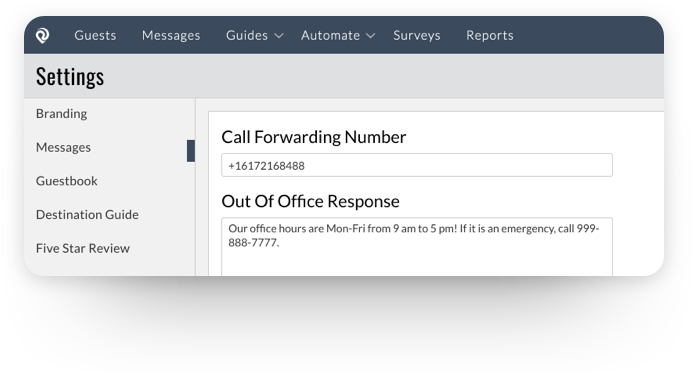Click the Call Forwarding Number field

click(417, 165)
